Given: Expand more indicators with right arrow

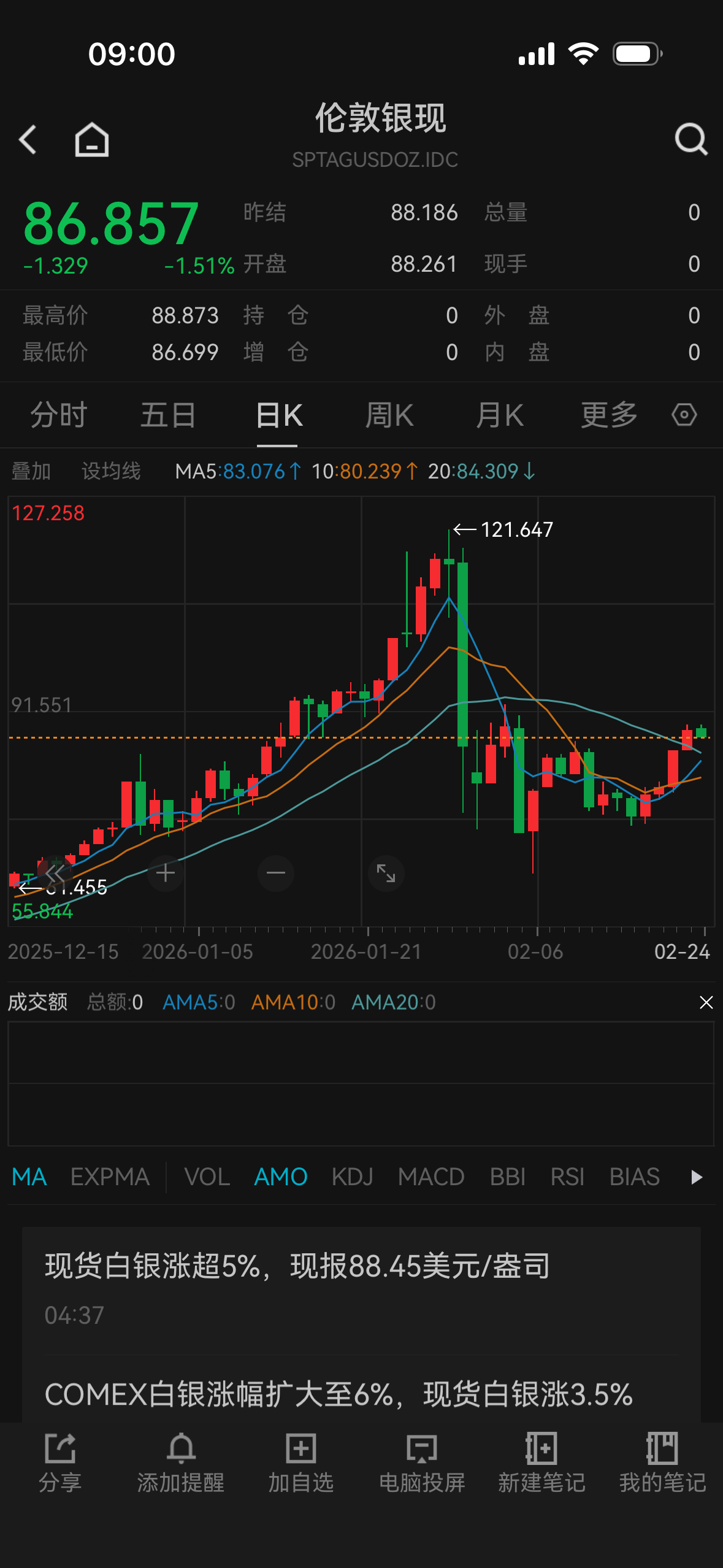Looking at the screenshot, I should pyautogui.click(x=696, y=1177).
